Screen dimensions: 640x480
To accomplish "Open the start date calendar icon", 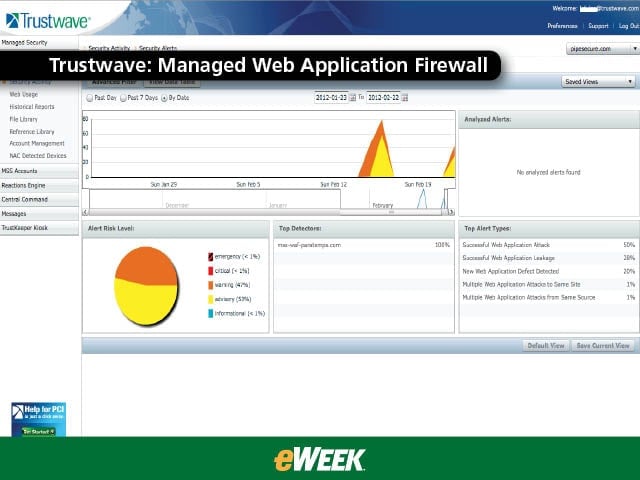I will (x=352, y=98).
